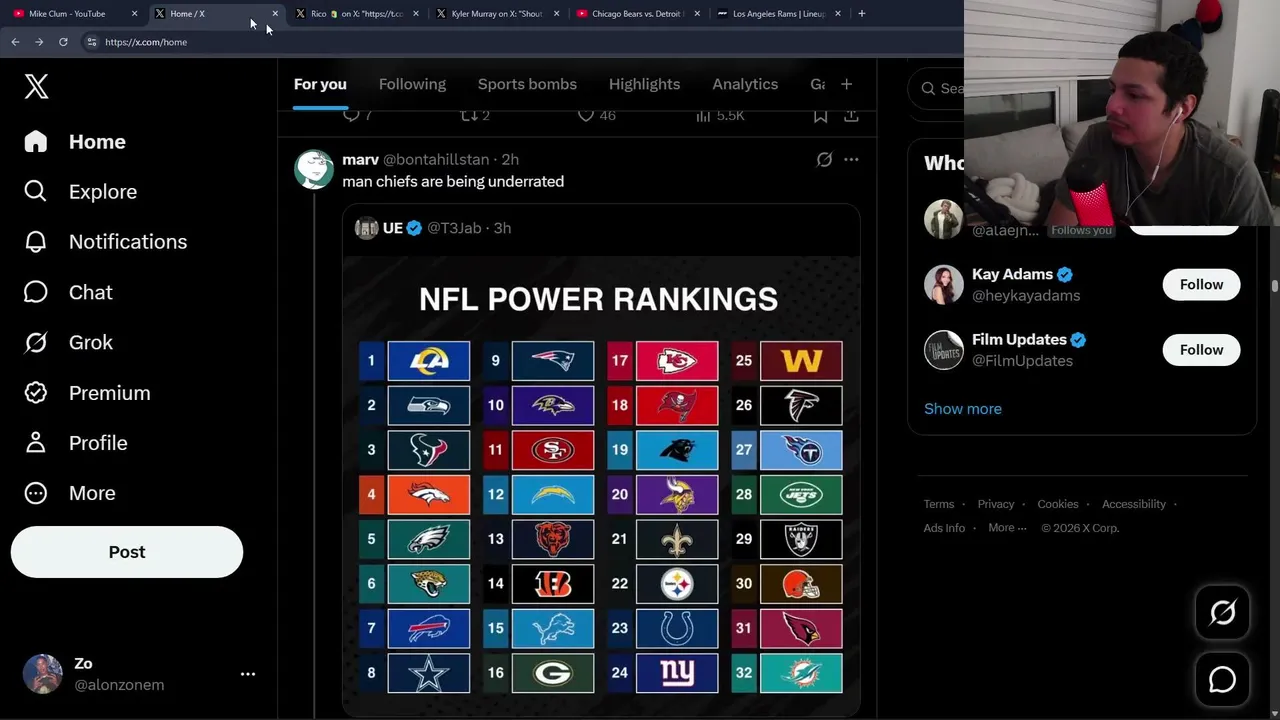The image size is (1280, 720).
Task: Repost the tweet with 2 reposts
Action: (x=474, y=115)
